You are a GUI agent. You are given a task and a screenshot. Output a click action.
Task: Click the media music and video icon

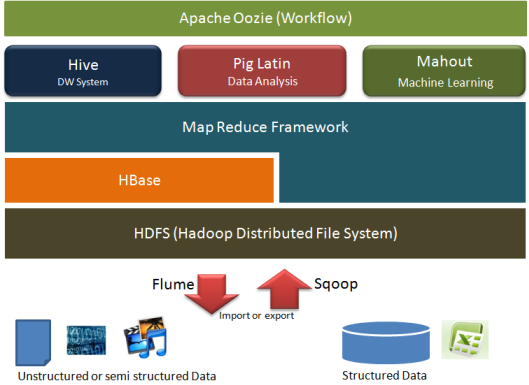pos(145,337)
